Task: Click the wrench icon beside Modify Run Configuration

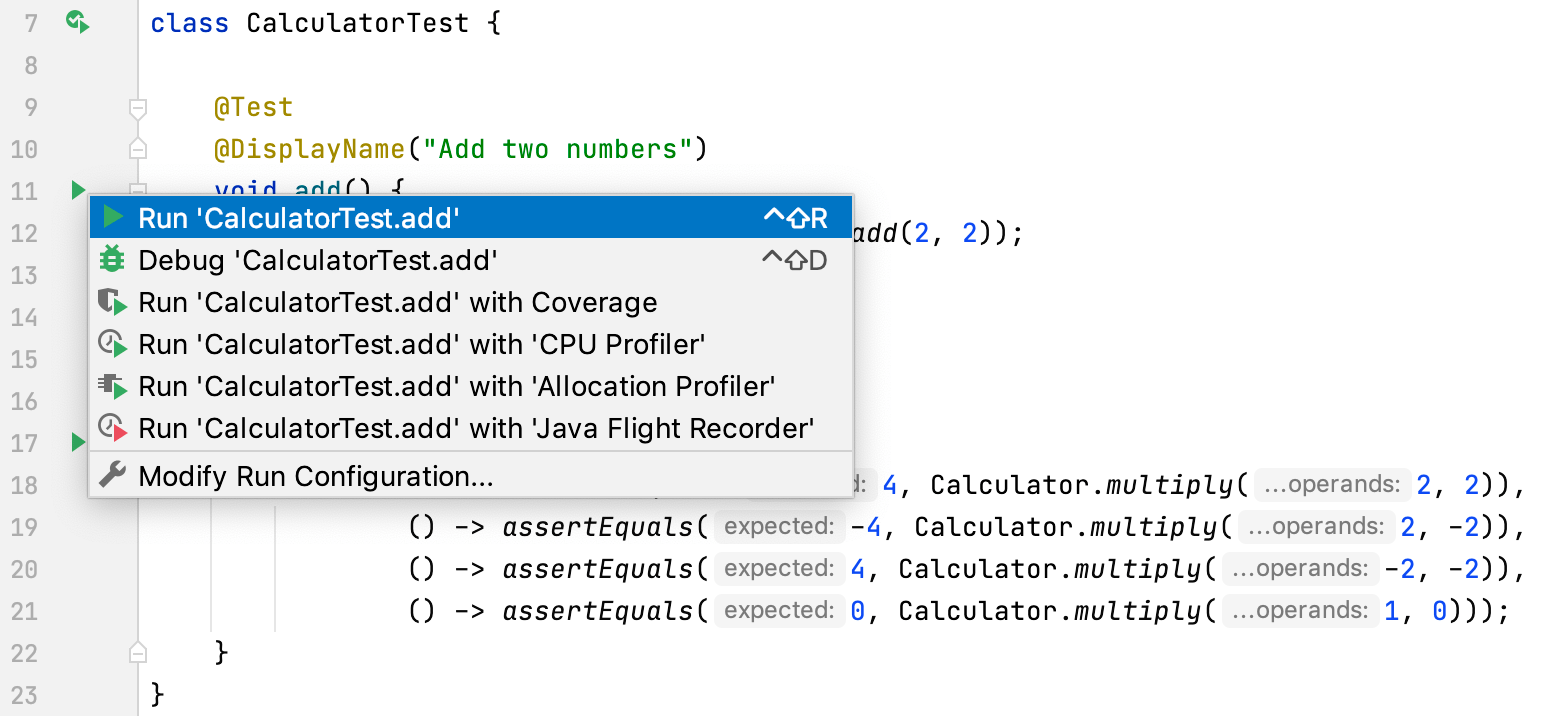Action: (110, 475)
